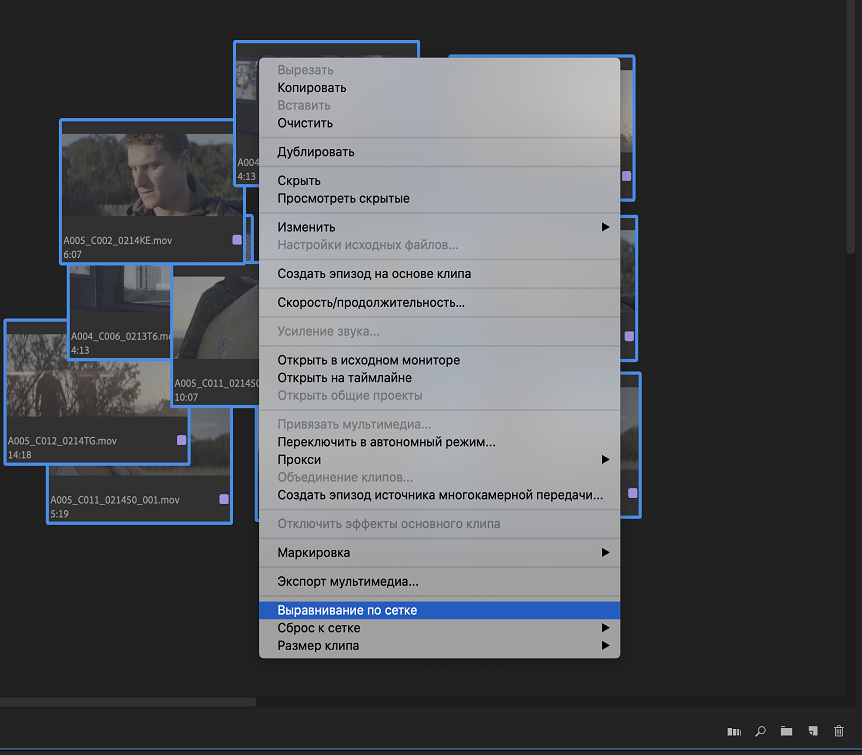Click greyed Открыть общие проекты entry
This screenshot has height=755, width=862.
(x=439, y=395)
